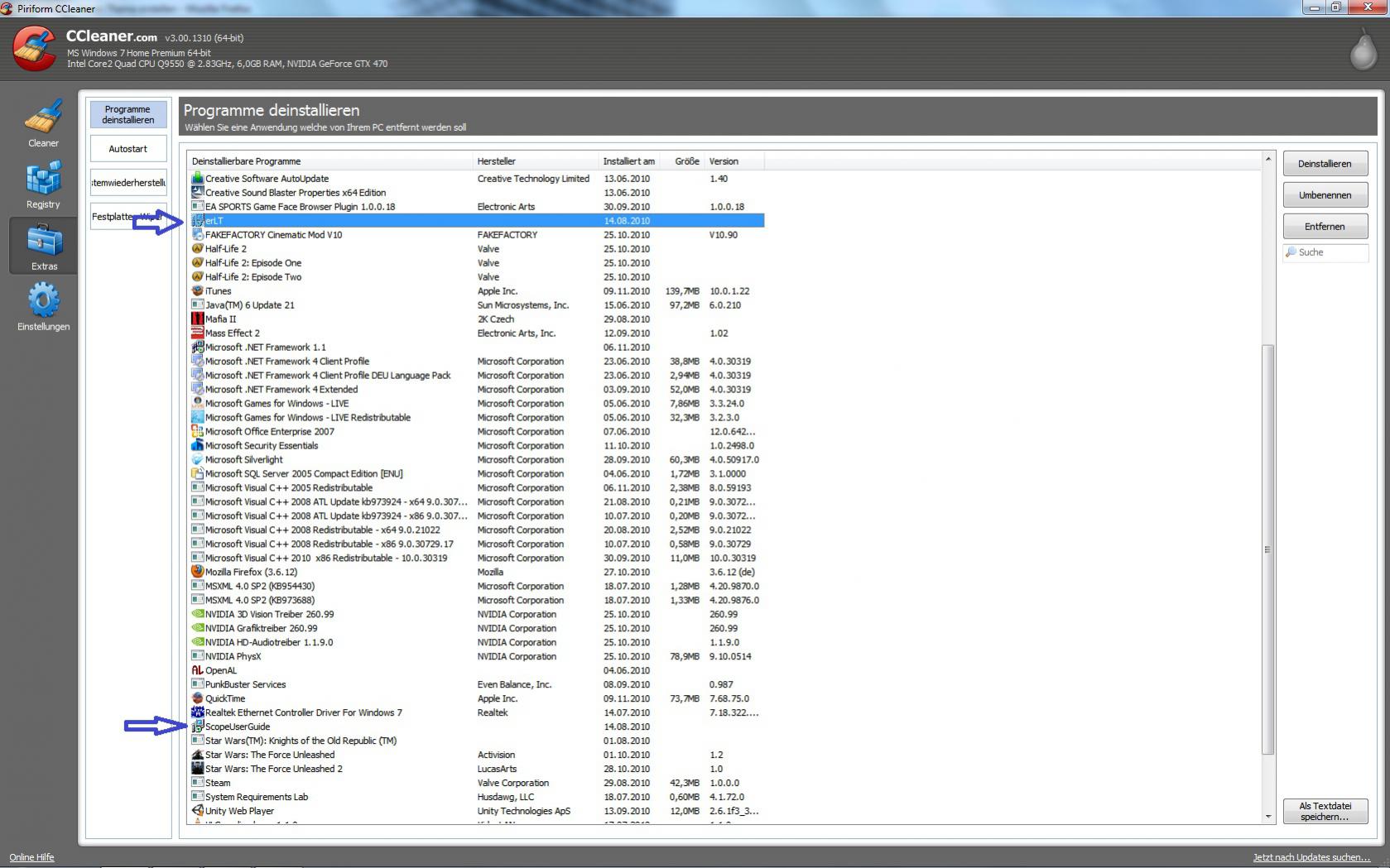Image resolution: width=1390 pixels, height=868 pixels.
Task: Click the program list scrollbar up arrow
Action: click(1267, 159)
